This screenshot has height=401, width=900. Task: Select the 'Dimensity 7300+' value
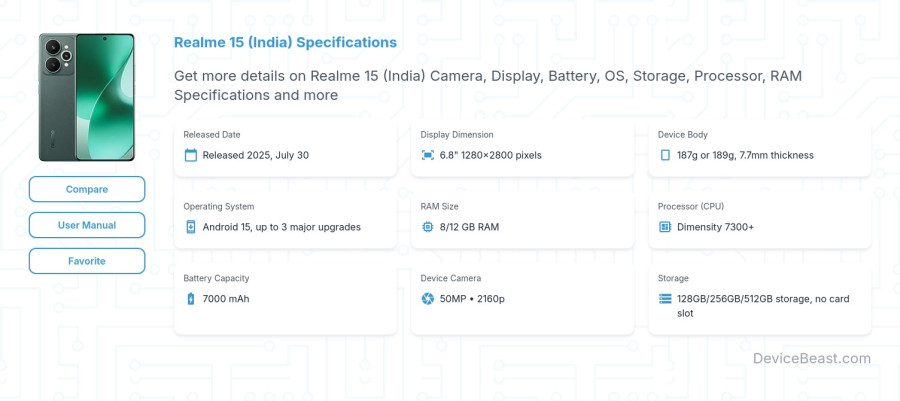(715, 227)
